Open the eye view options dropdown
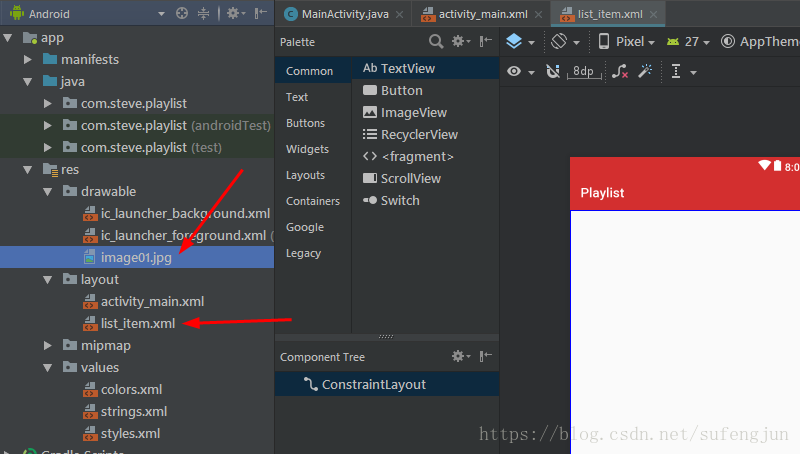This screenshot has width=800, height=454. tap(520, 72)
